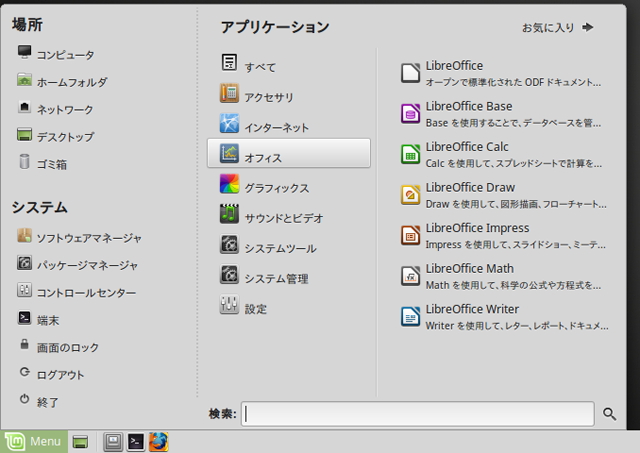Open コントロールセンター control center icon

(x=24, y=290)
